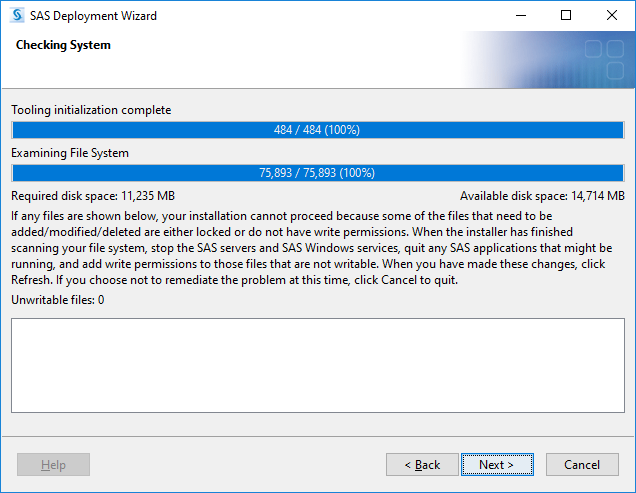
Task: Click the 484 / 484 tooling progress bar
Action: (x=318, y=130)
